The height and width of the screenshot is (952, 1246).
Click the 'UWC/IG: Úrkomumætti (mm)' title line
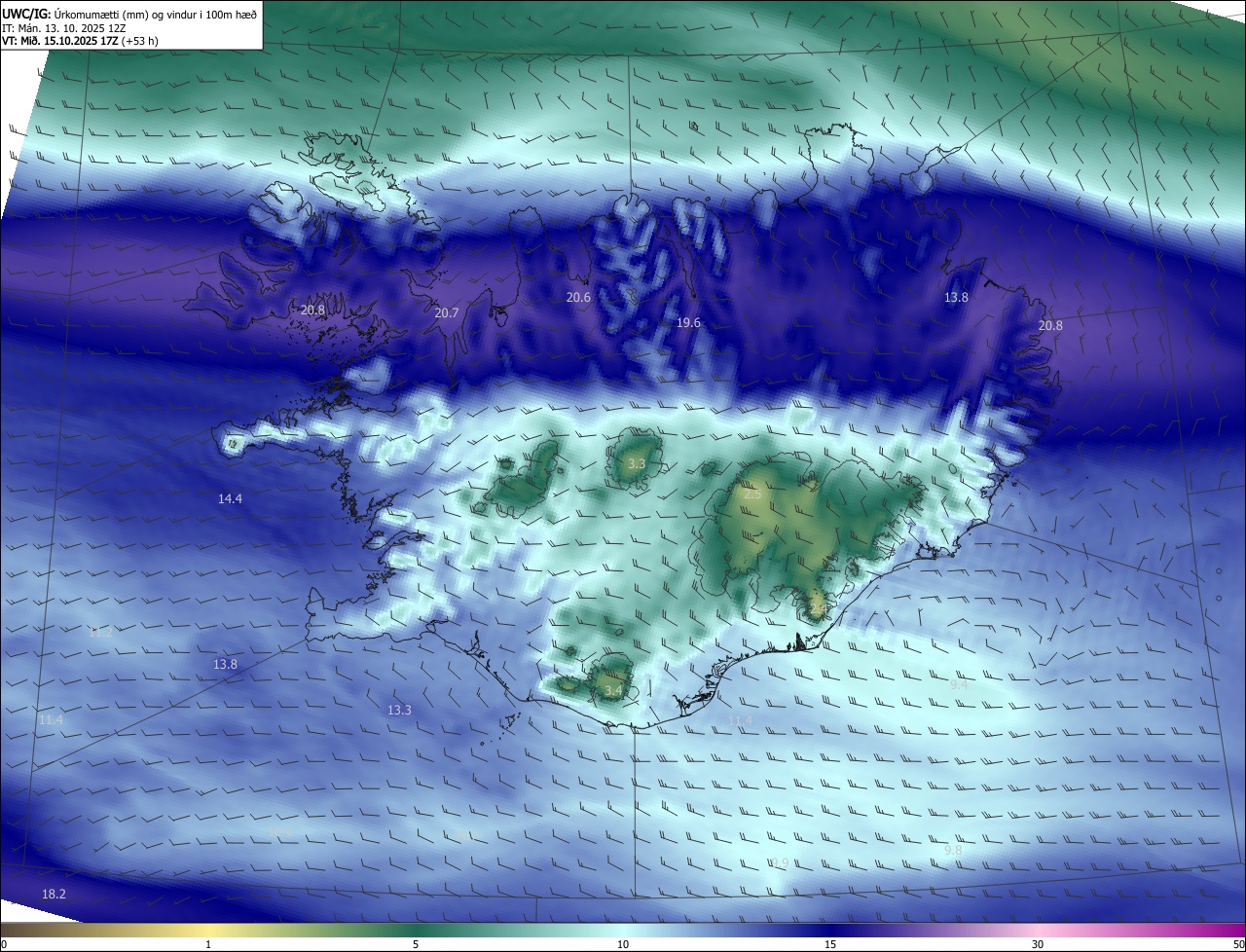[130, 15]
